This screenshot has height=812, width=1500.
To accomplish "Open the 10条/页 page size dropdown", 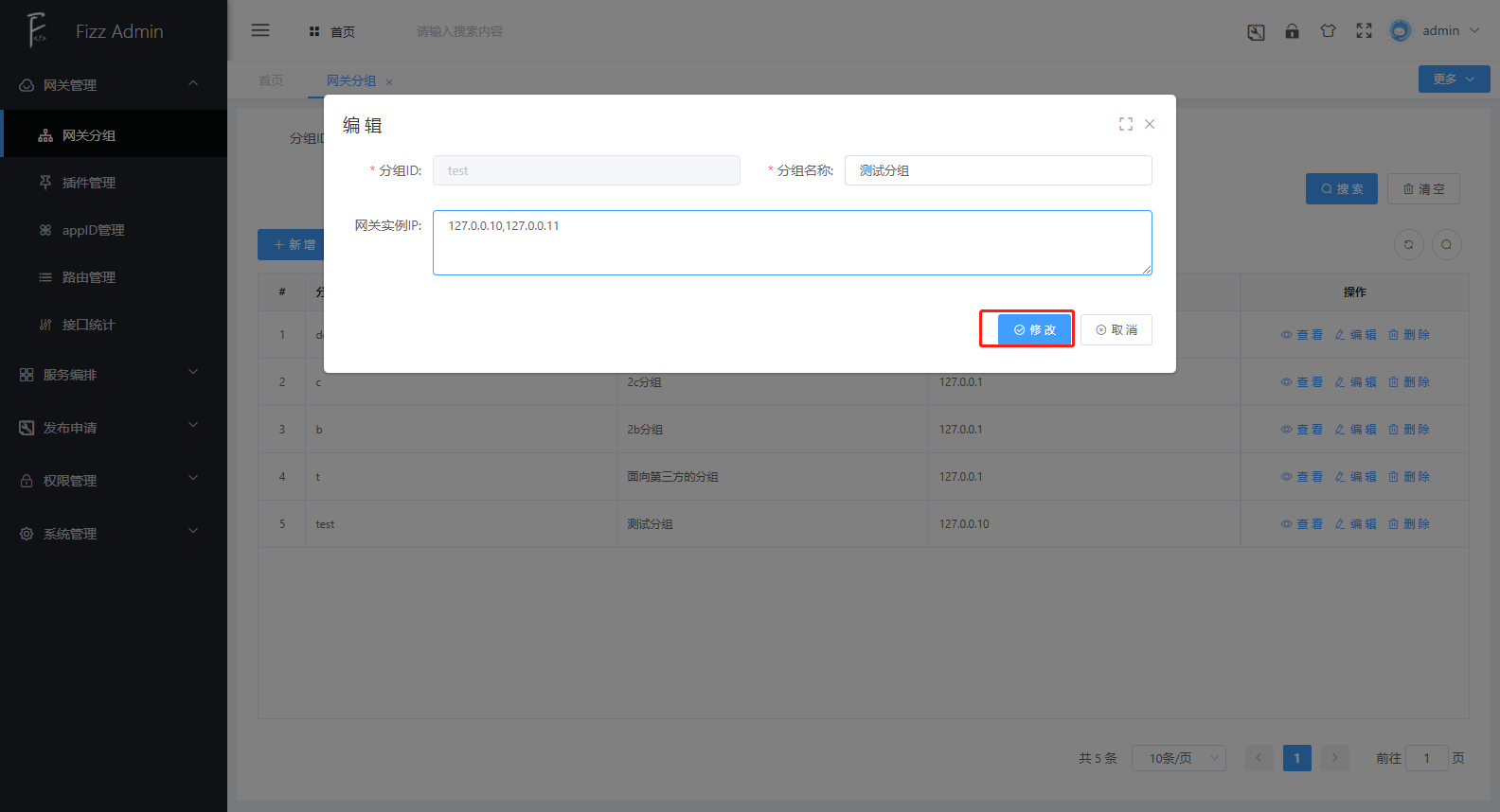I will 1178,758.
